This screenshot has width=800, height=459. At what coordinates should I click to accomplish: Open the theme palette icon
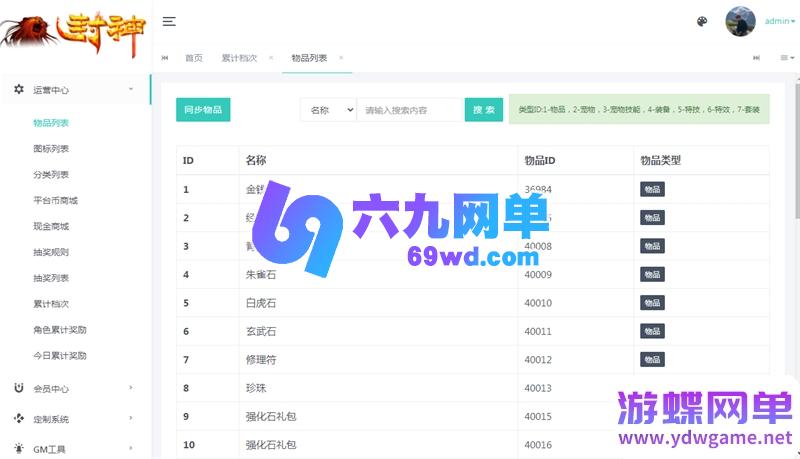[702, 21]
